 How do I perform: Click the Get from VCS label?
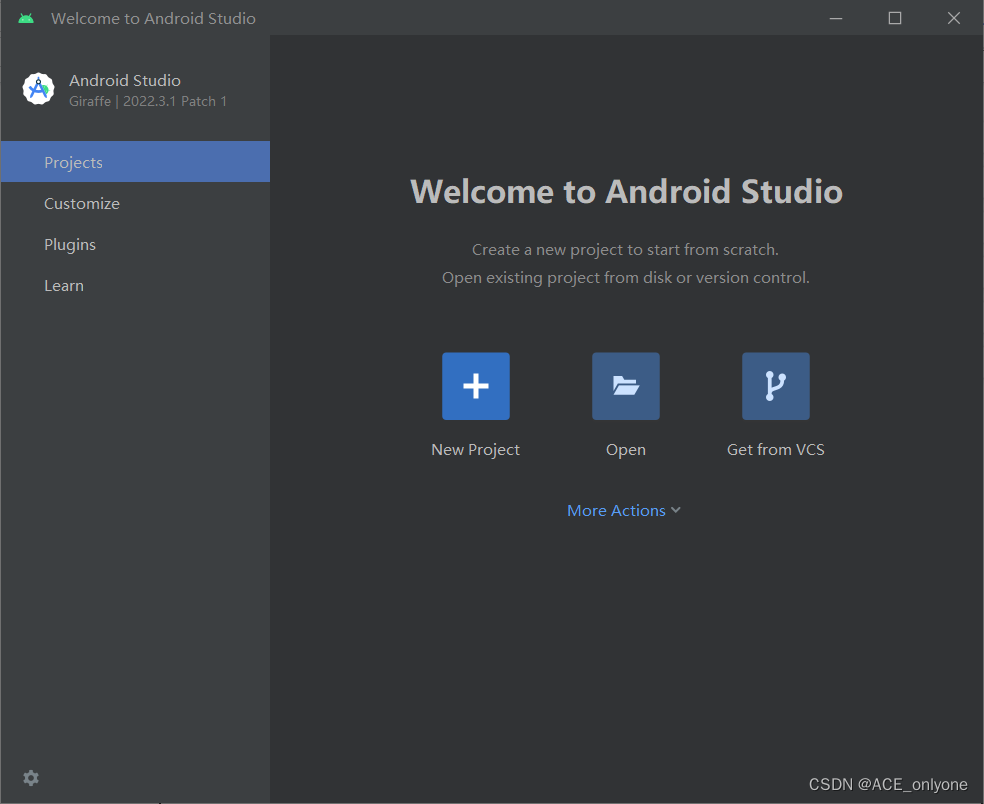click(776, 449)
